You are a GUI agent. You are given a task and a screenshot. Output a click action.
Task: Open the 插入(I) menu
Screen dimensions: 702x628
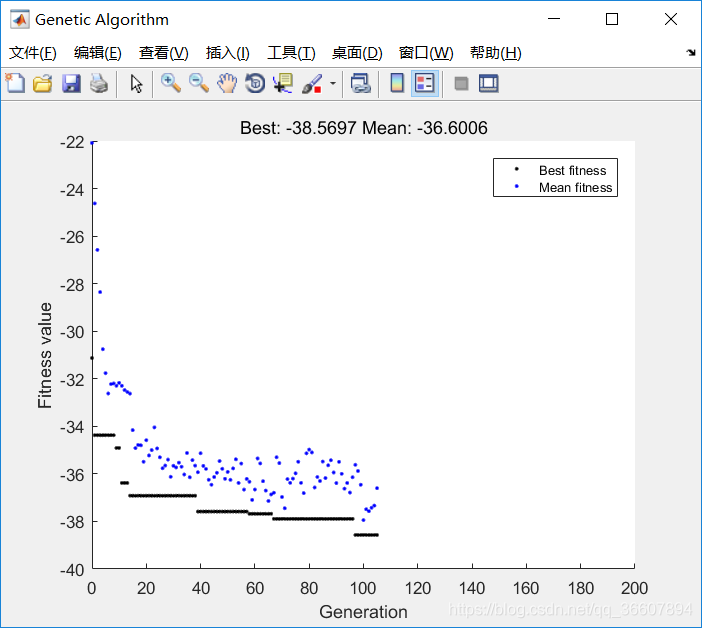click(227, 53)
